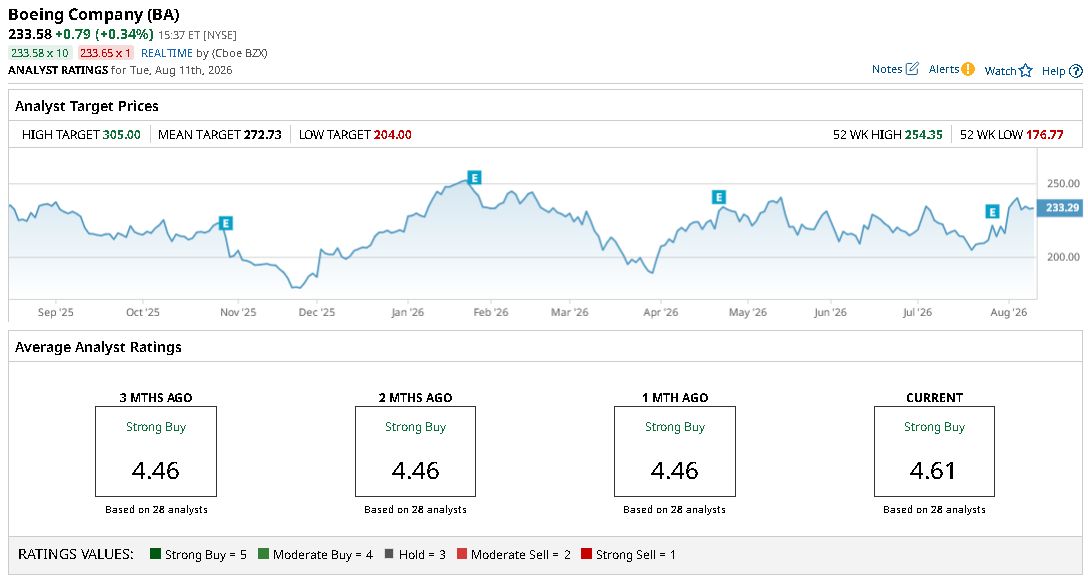Click the Jun '26 axis label

point(831,312)
